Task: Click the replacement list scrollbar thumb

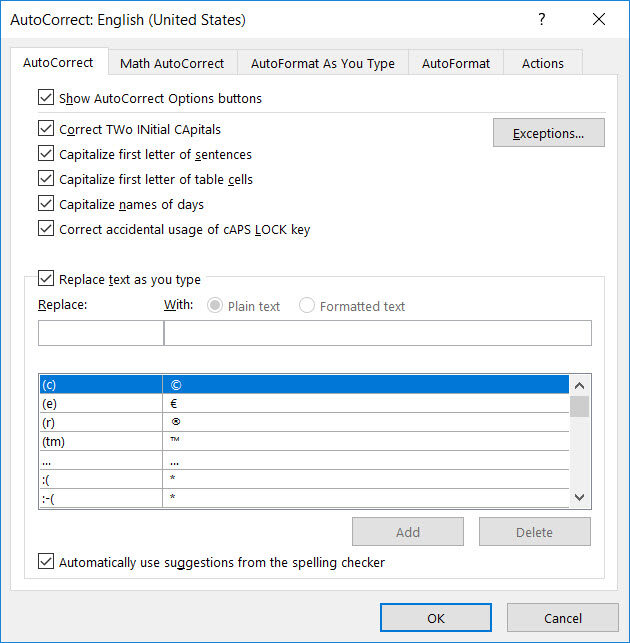Action: 580,406
